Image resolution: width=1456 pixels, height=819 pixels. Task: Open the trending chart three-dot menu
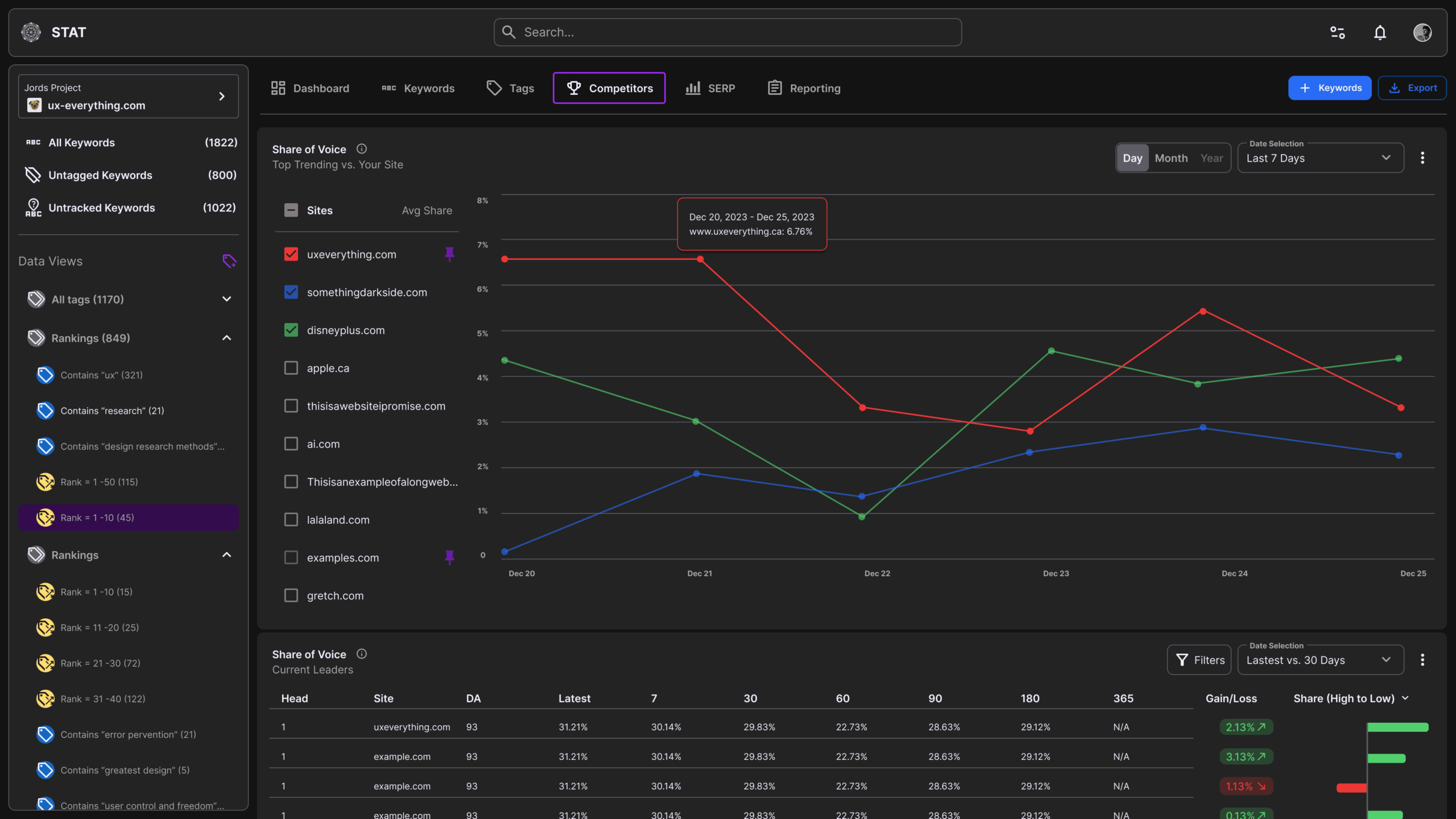(x=1422, y=158)
